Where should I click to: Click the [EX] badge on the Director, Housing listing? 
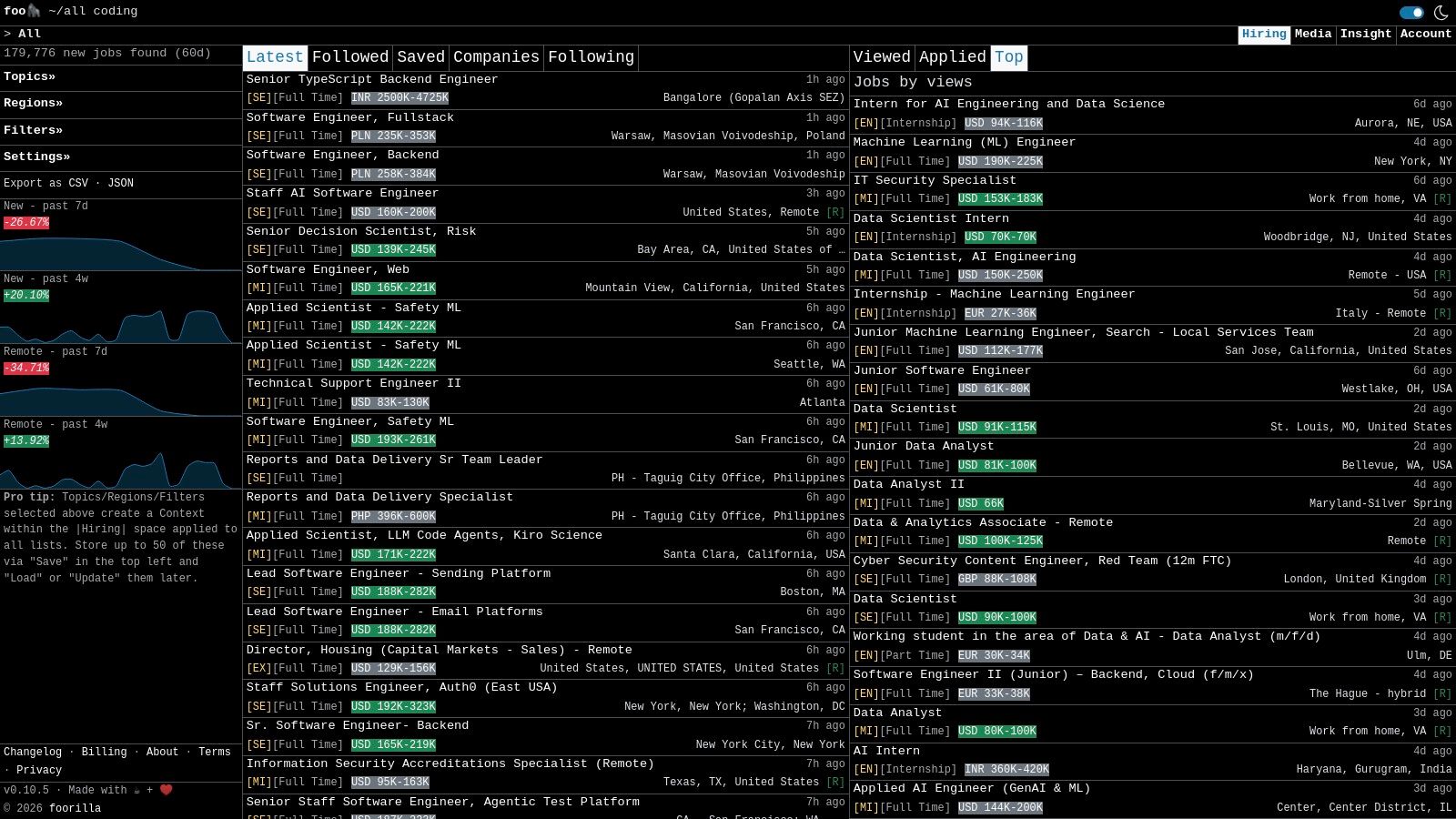258,667
